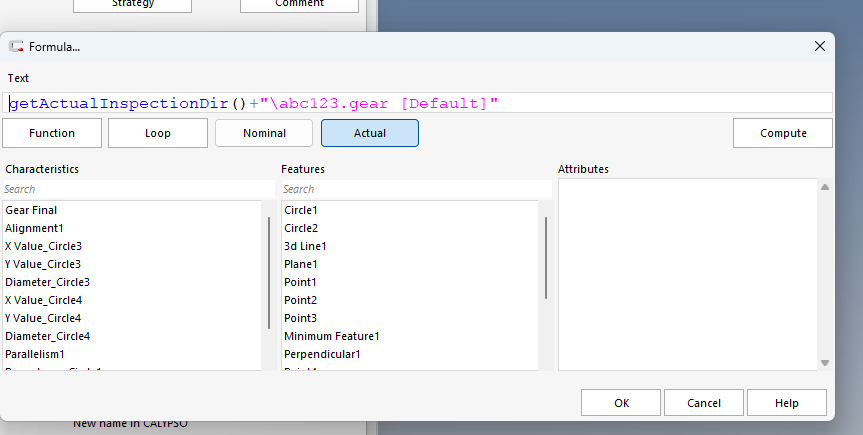The width and height of the screenshot is (863, 435).
Task: Select Gear Final in Characteristics list
Action: pos(31,210)
